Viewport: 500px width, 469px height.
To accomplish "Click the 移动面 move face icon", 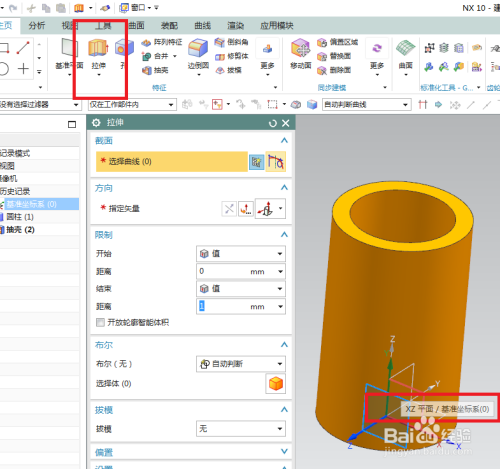I will (x=300, y=48).
